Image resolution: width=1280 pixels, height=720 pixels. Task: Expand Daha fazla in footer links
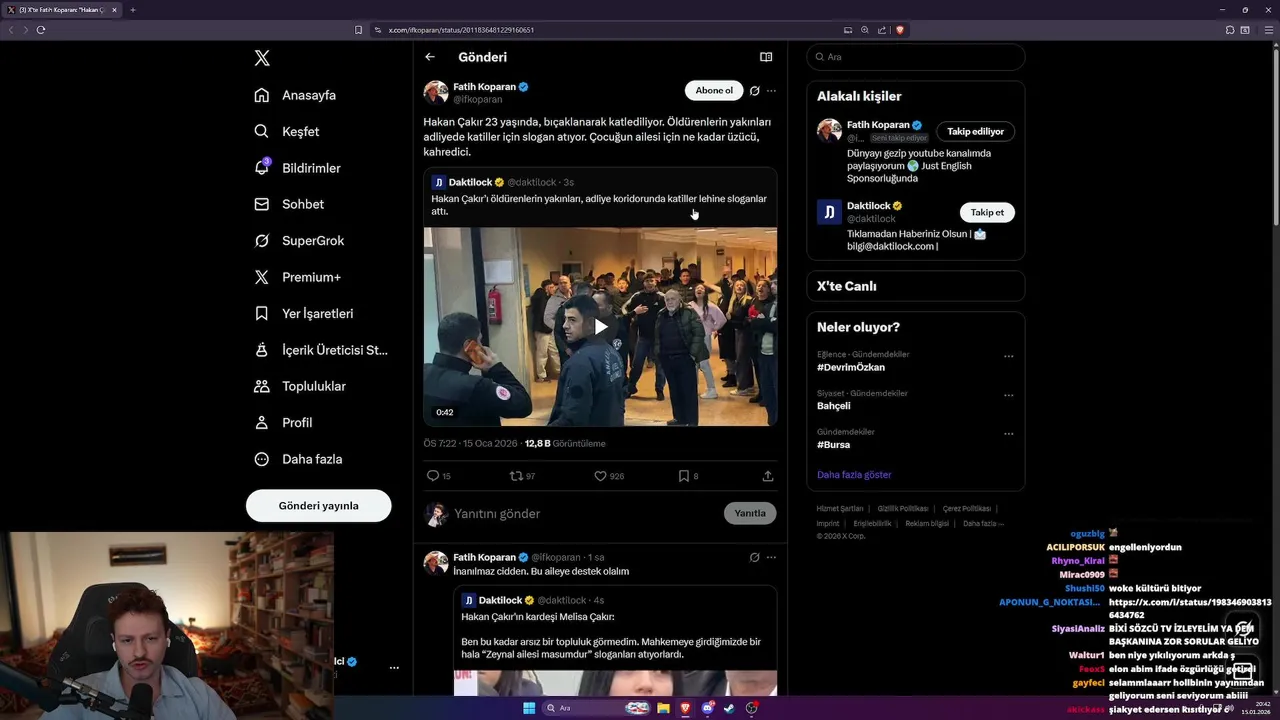(x=983, y=524)
